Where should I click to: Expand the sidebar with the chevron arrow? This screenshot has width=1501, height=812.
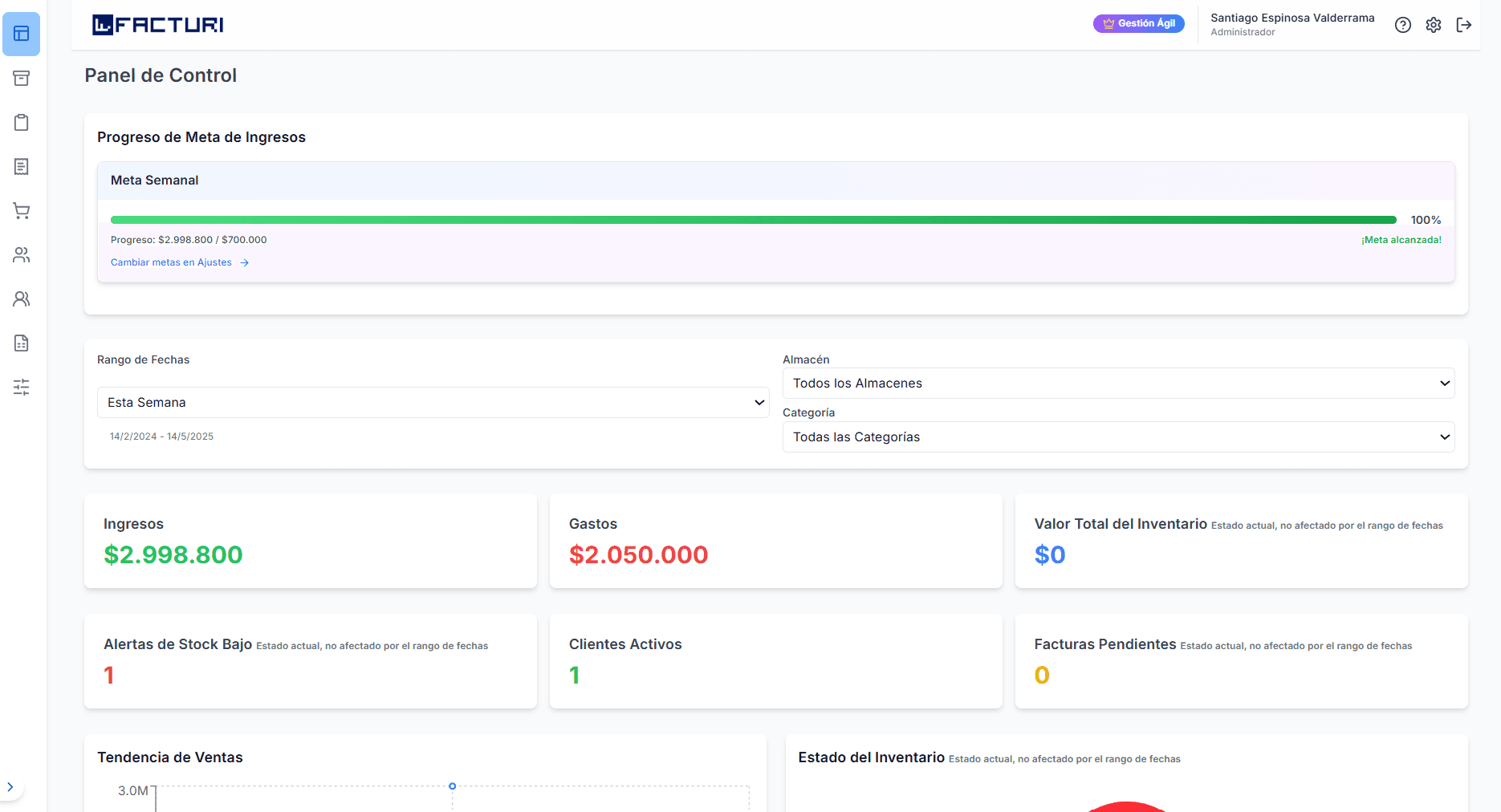coord(10,787)
